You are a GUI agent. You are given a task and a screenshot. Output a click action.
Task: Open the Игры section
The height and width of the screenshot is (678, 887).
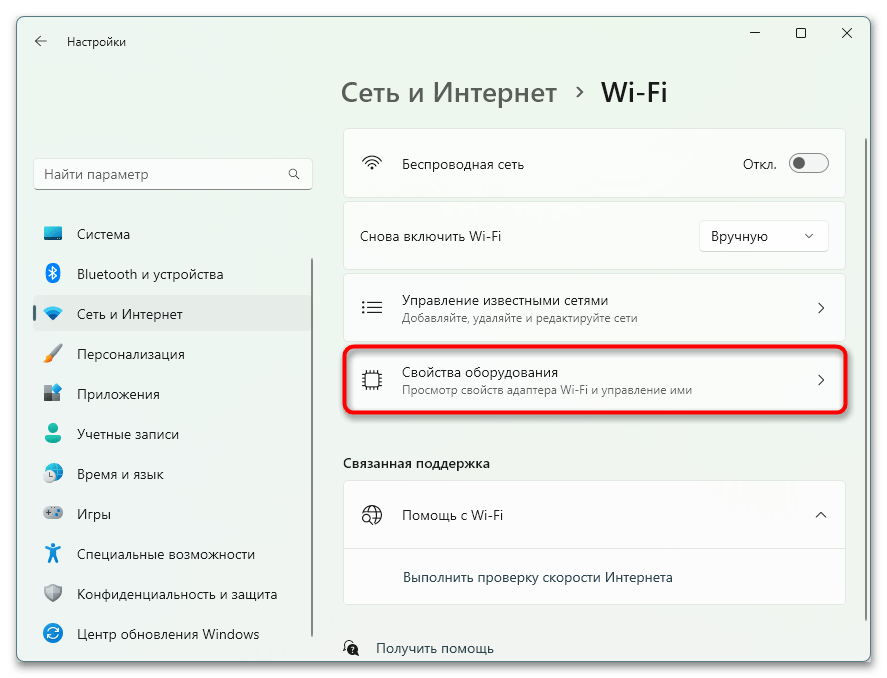[173, 514]
